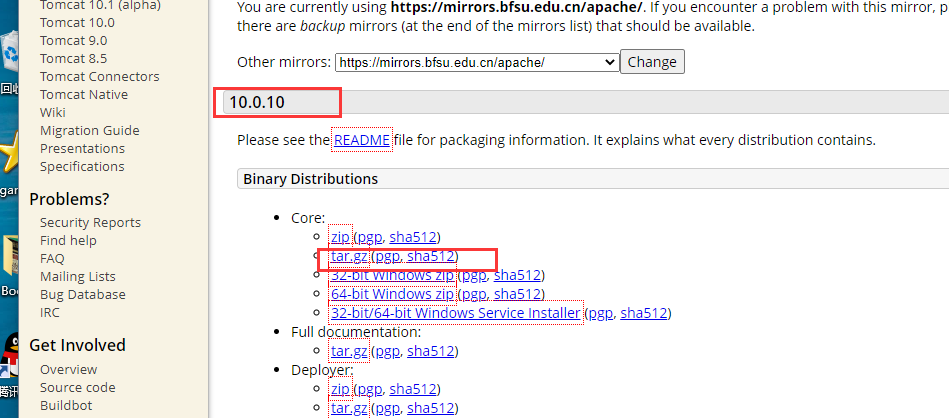Download the Full documentation tar.gz
The width and height of the screenshot is (949, 418).
pyautogui.click(x=349, y=351)
